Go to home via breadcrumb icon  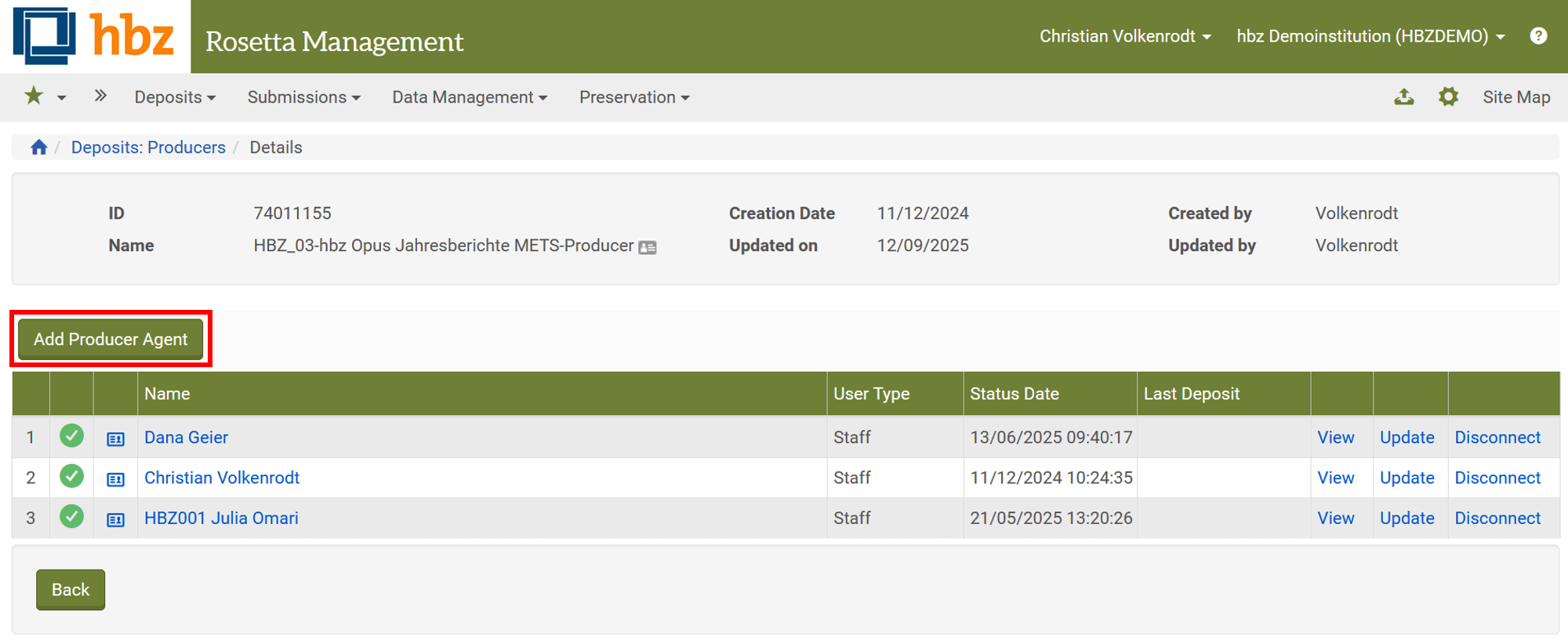coord(38,148)
